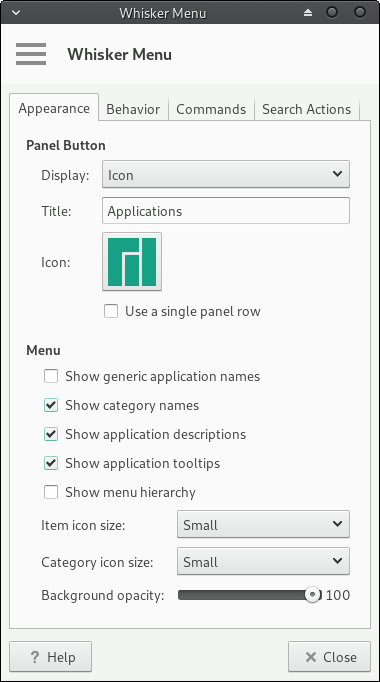Open the Display dropdown set to Icon
The image size is (380, 682).
226,174
